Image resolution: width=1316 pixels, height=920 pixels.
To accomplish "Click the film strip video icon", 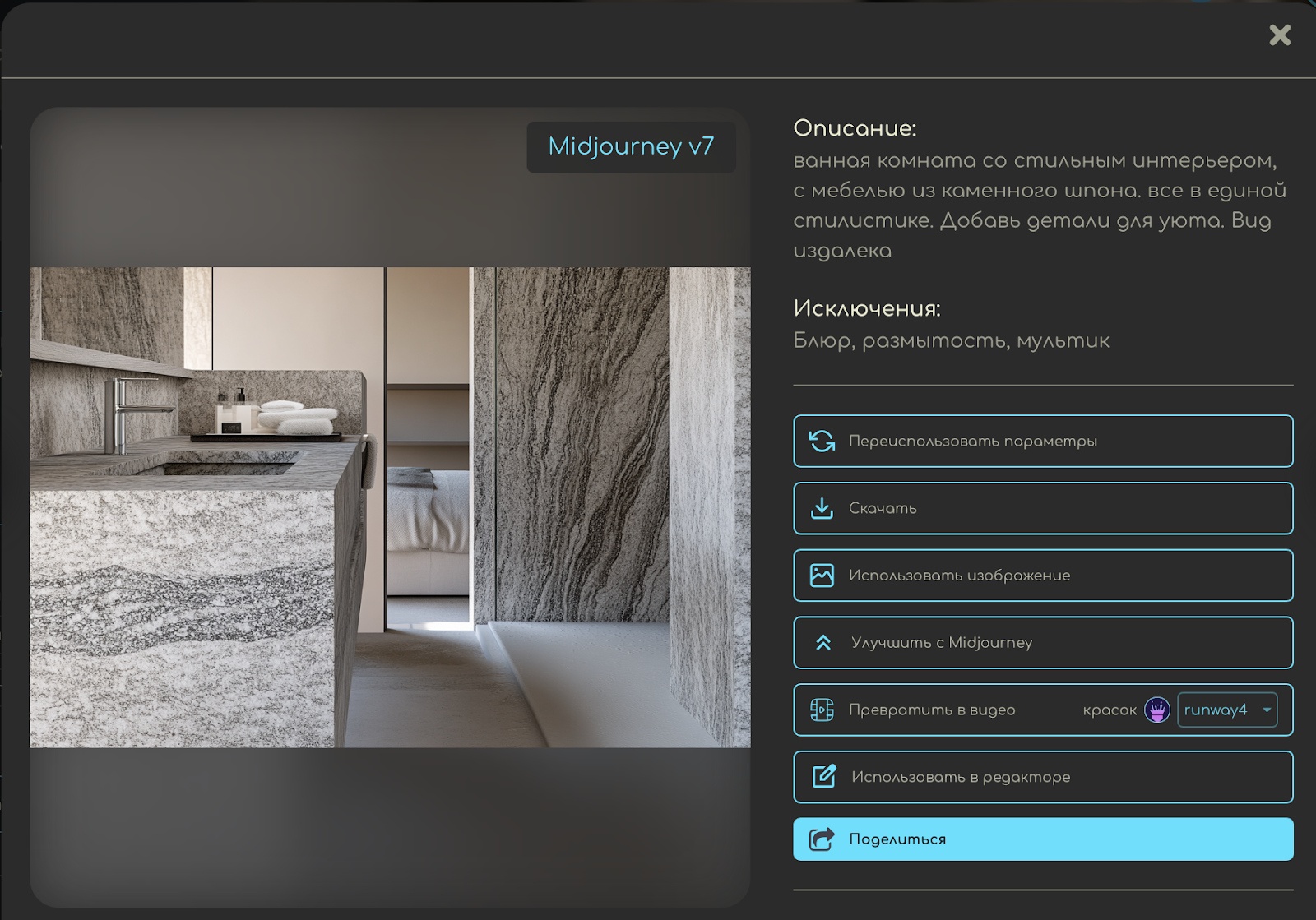I will [822, 710].
